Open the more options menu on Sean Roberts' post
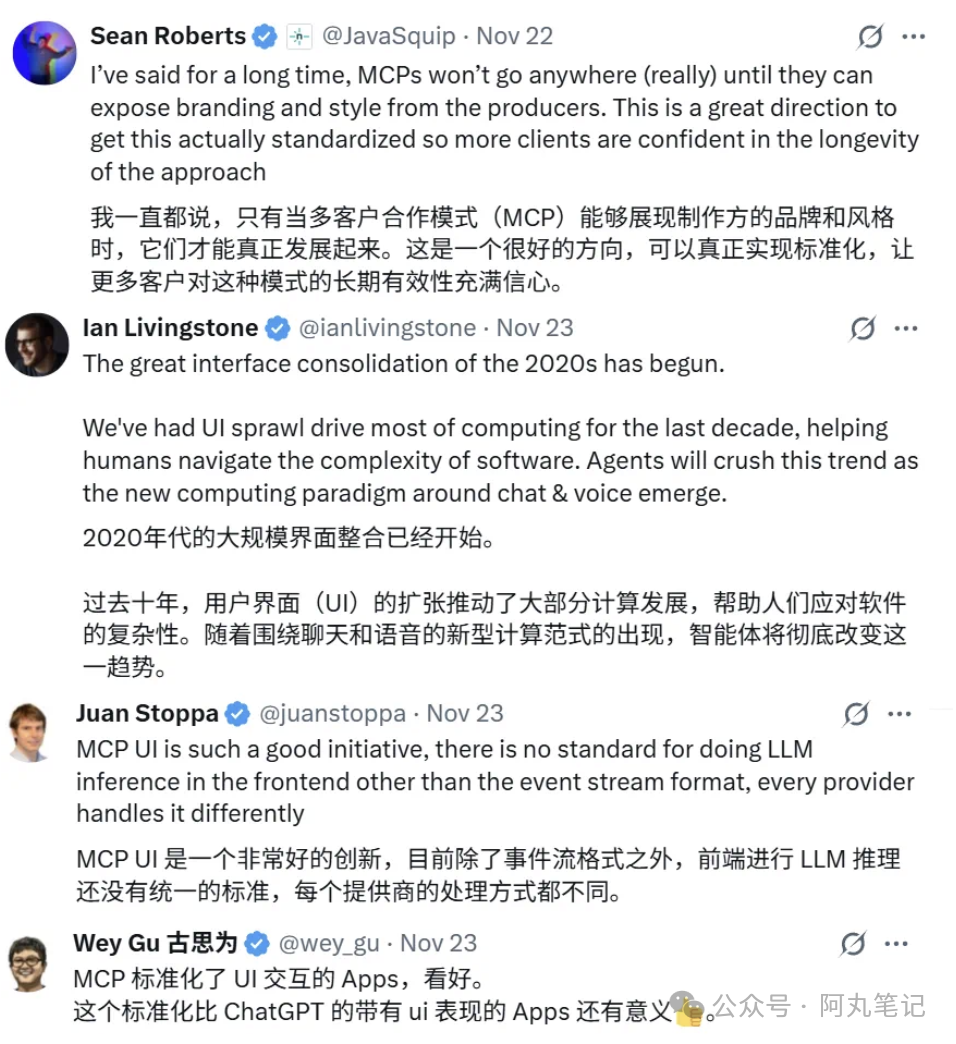The image size is (956, 1044). 915,35
